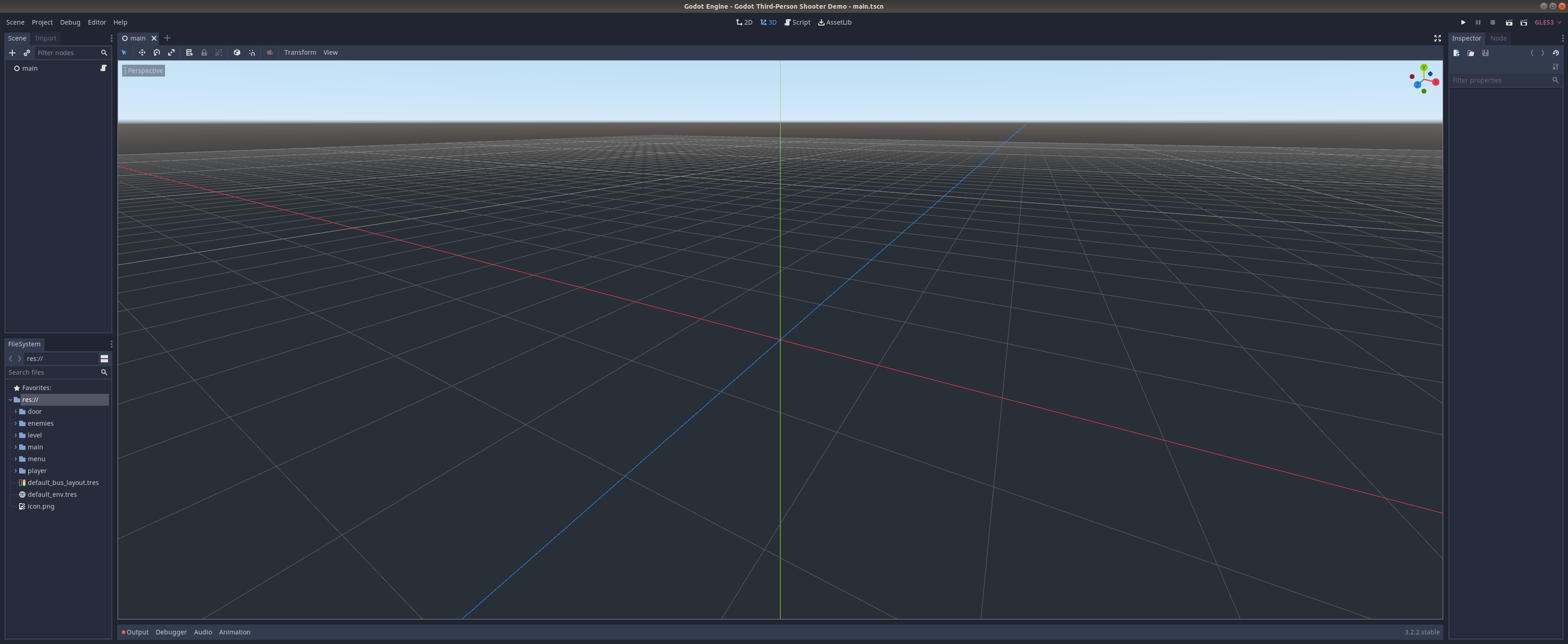The image size is (1568, 644).
Task: Expand the enemies folder
Action: coord(15,424)
